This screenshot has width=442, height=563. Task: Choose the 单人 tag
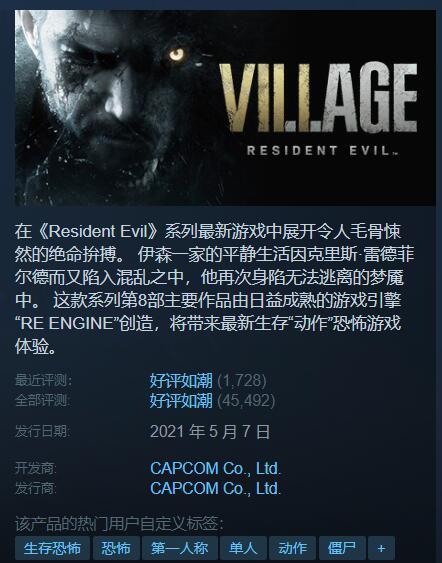pos(243,548)
